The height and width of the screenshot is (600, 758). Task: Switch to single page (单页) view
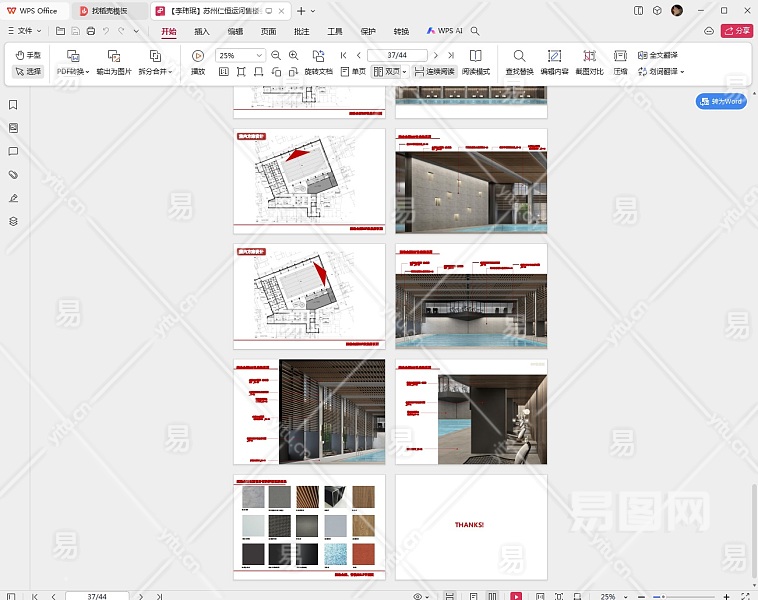(x=353, y=72)
